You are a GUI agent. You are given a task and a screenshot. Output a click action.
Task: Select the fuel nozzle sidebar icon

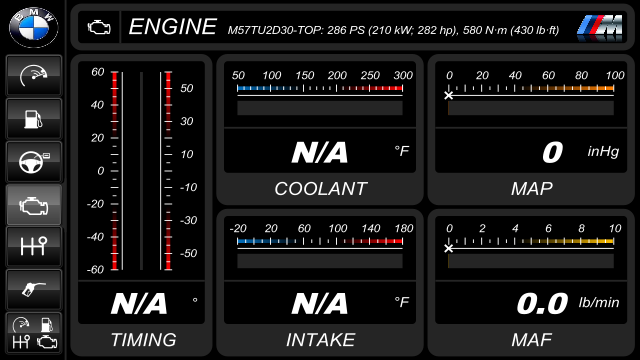34,290
